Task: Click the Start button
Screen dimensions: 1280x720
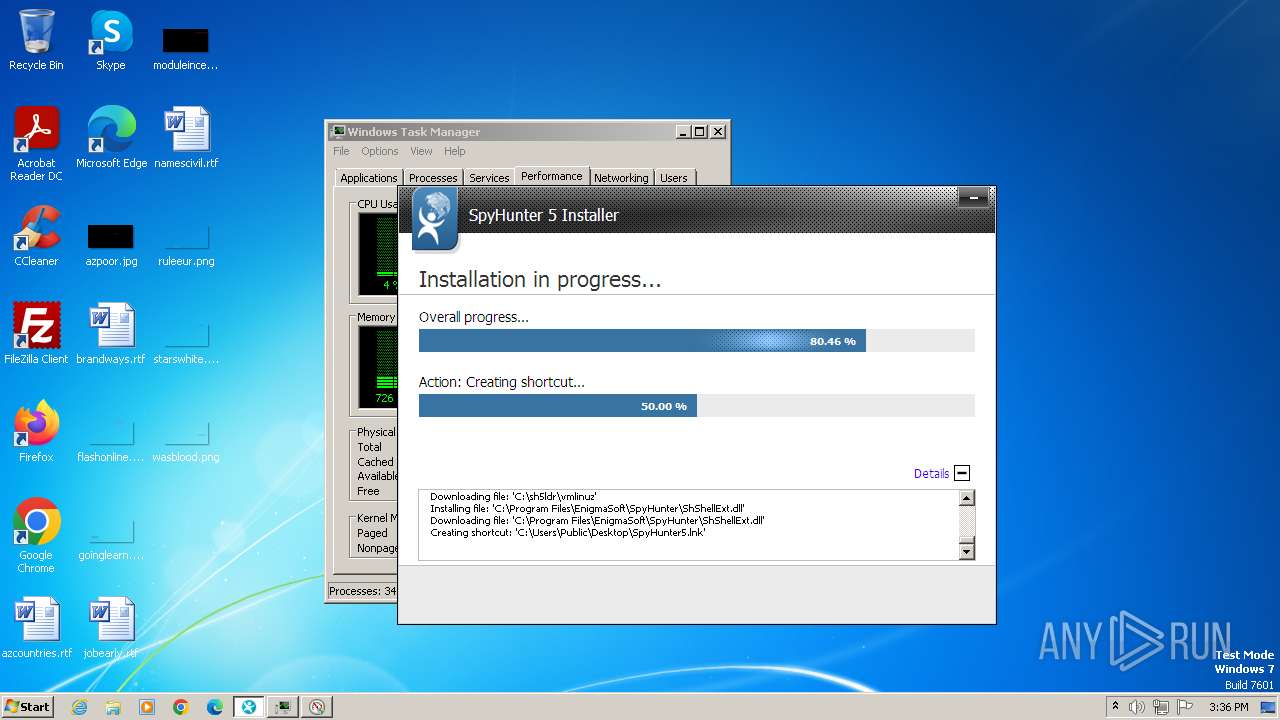Action: pyautogui.click(x=27, y=707)
